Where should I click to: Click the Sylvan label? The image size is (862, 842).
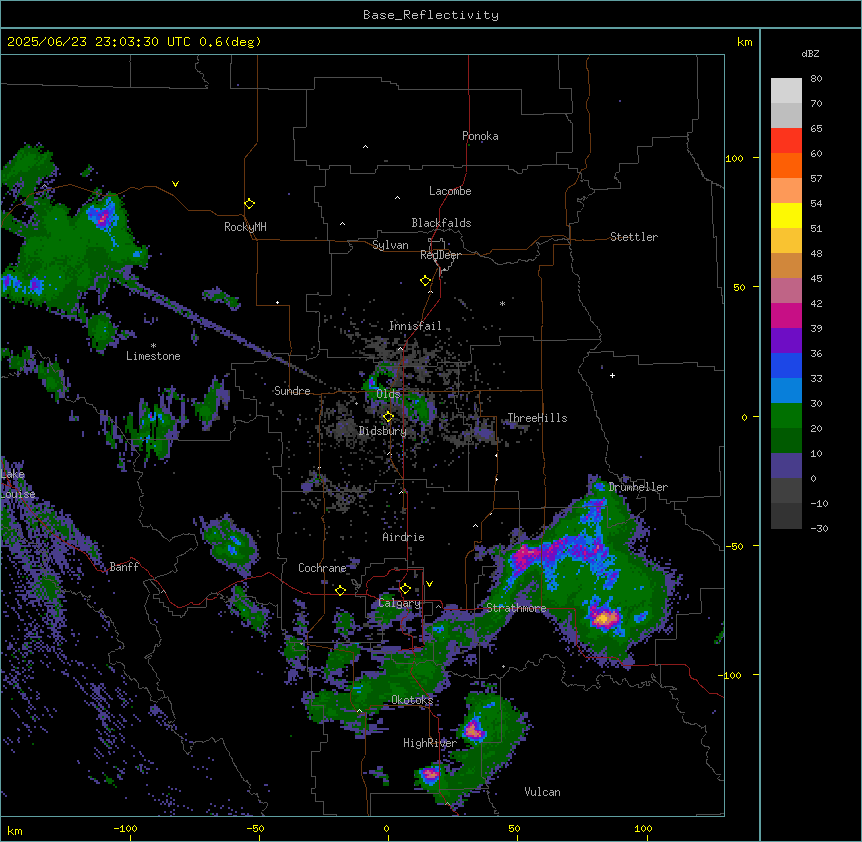[x=390, y=245]
